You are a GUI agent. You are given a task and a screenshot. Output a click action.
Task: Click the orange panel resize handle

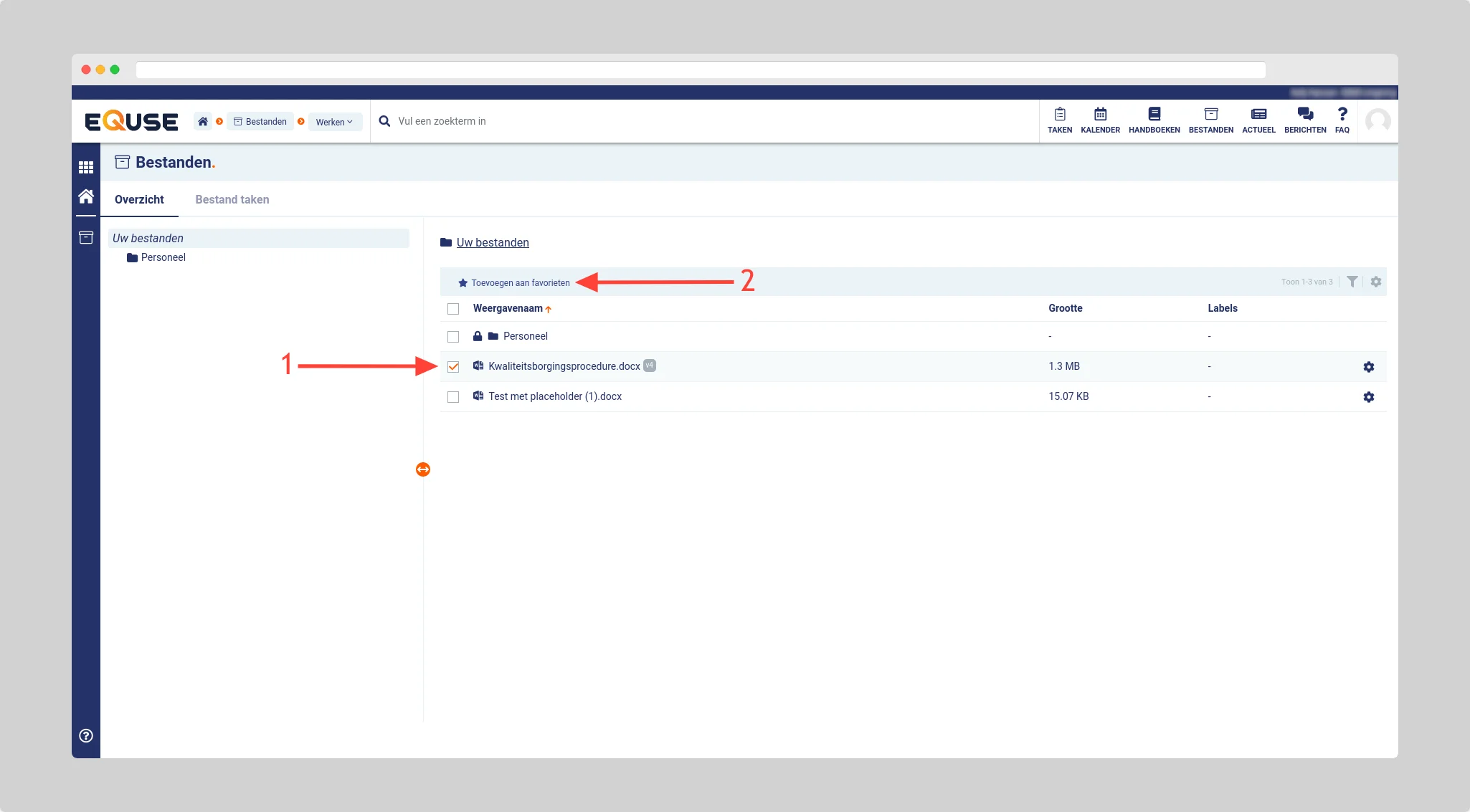pos(423,469)
